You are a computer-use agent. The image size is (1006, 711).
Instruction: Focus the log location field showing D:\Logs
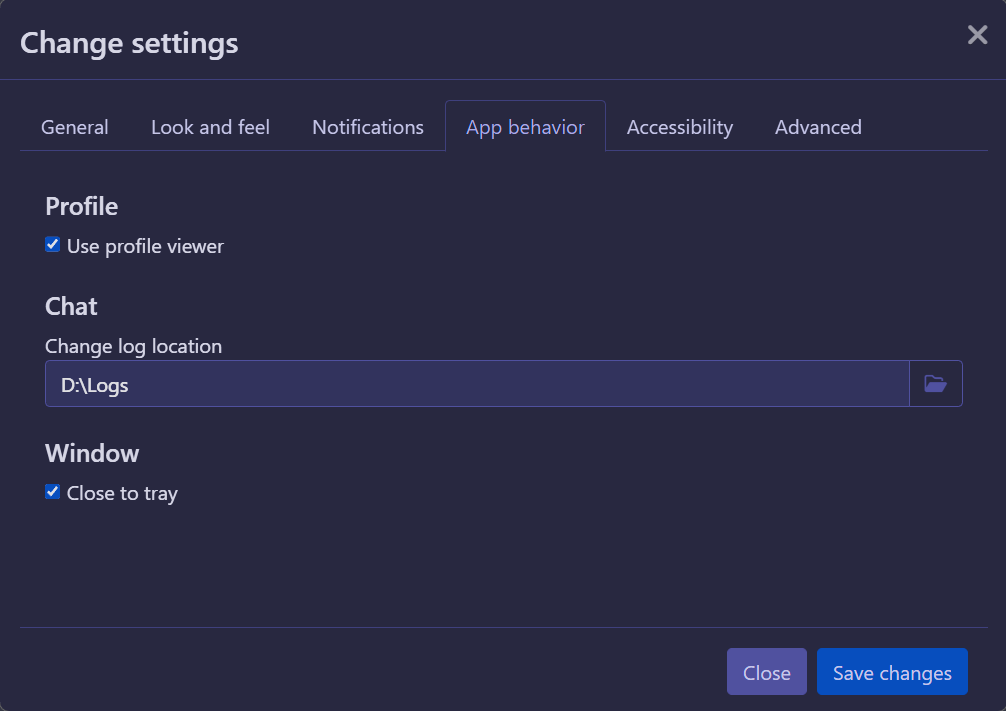[477, 384]
